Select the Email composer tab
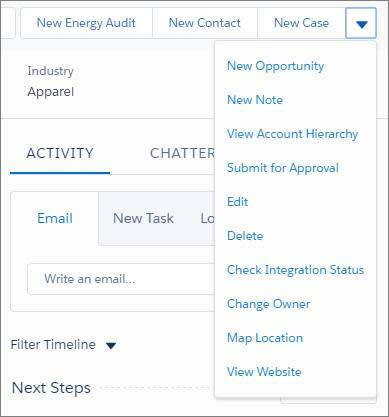The image size is (389, 417). (55, 218)
